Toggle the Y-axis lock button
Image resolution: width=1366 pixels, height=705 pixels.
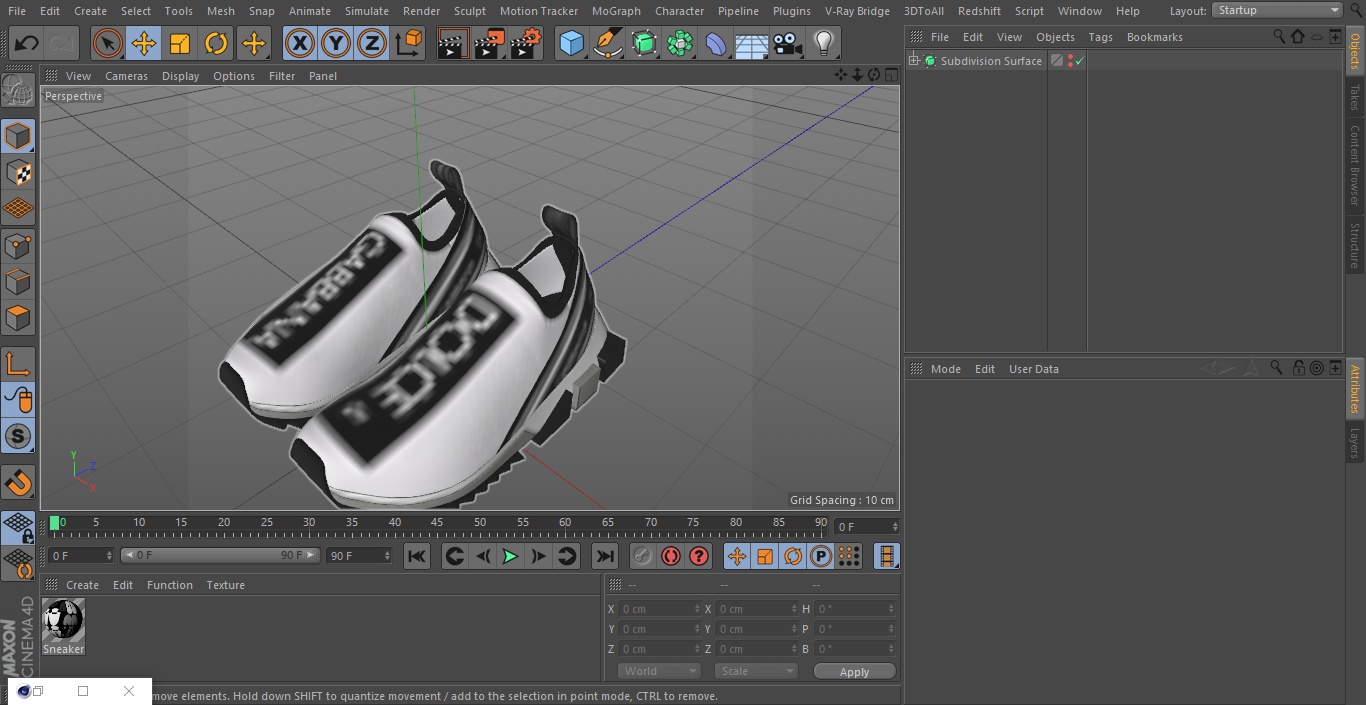coord(336,43)
